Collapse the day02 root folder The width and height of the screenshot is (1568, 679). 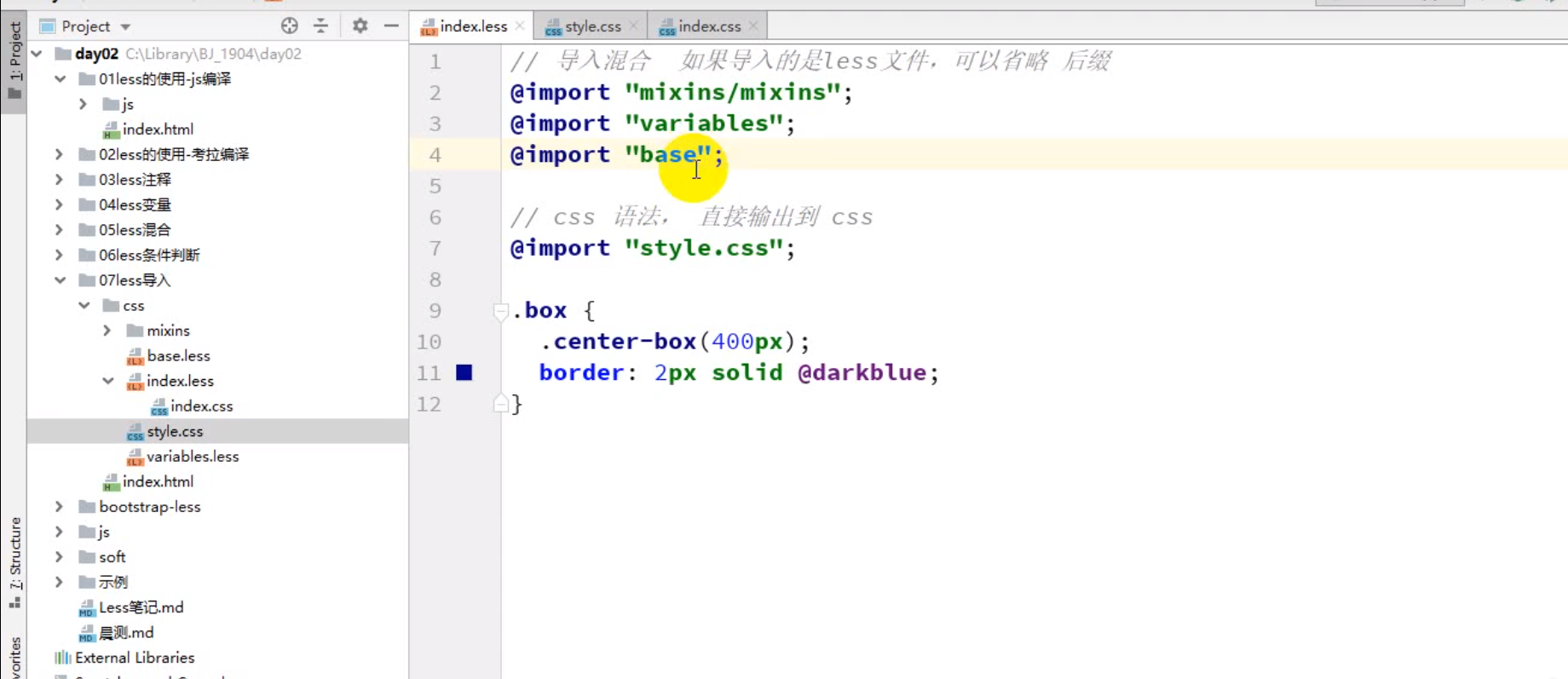[x=37, y=54]
